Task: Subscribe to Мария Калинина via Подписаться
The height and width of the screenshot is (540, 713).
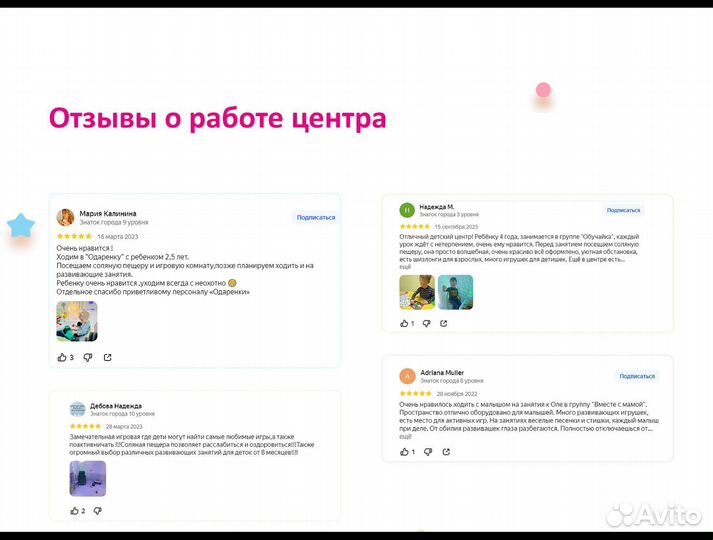Action: pyautogui.click(x=316, y=217)
